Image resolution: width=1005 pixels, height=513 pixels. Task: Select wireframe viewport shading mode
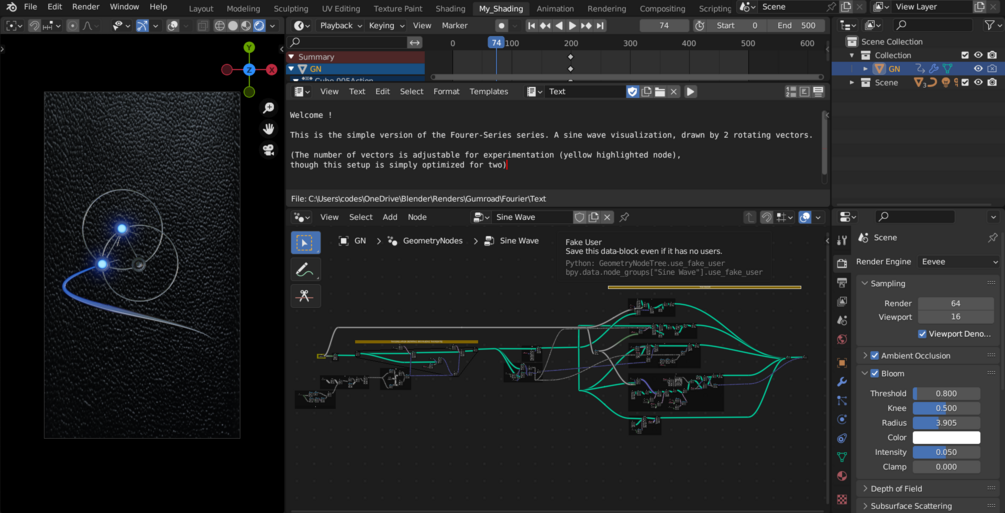click(220, 26)
